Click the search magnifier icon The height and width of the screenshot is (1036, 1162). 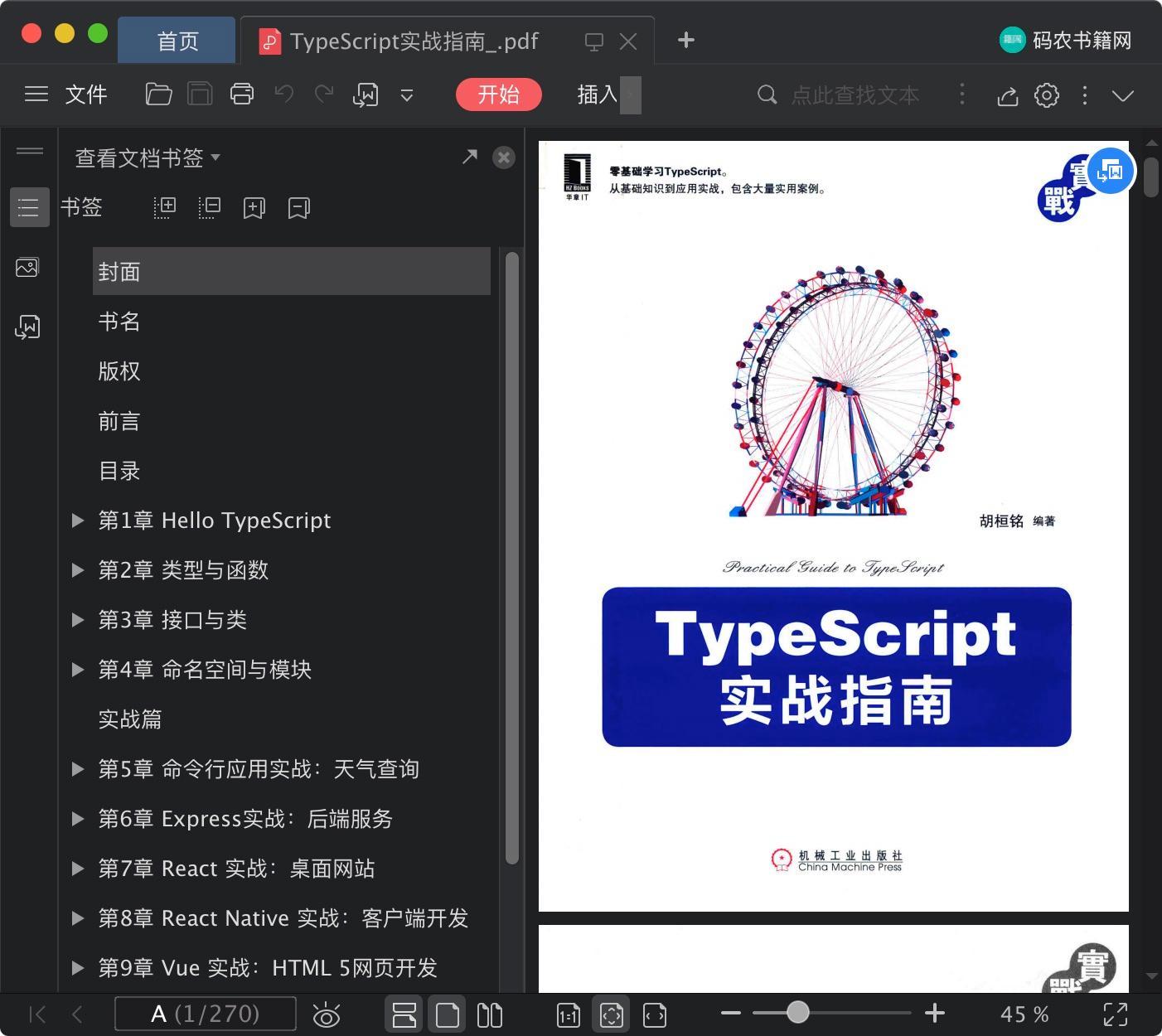767,95
